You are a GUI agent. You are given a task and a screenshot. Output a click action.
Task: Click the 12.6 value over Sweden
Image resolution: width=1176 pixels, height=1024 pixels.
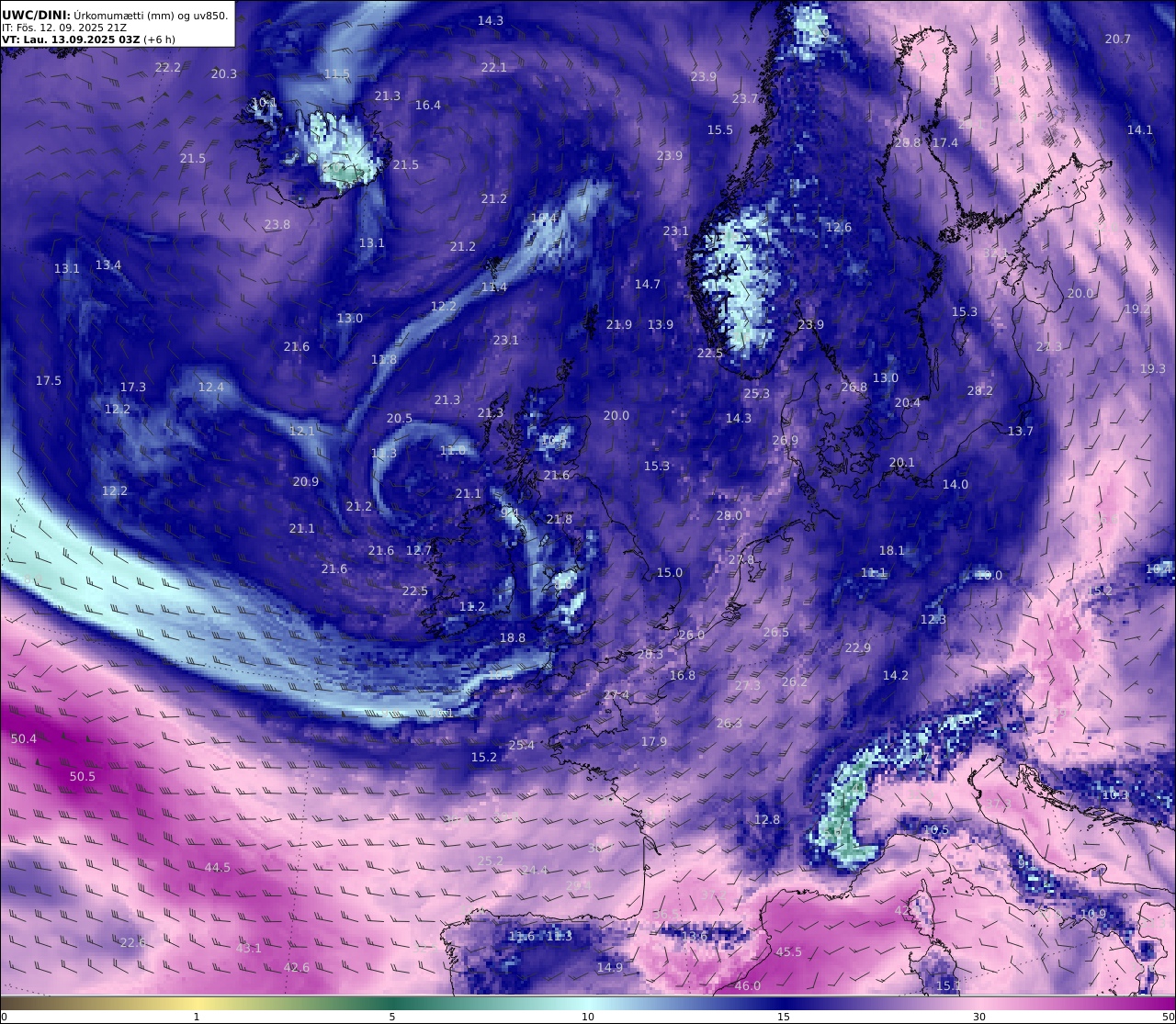(838, 227)
